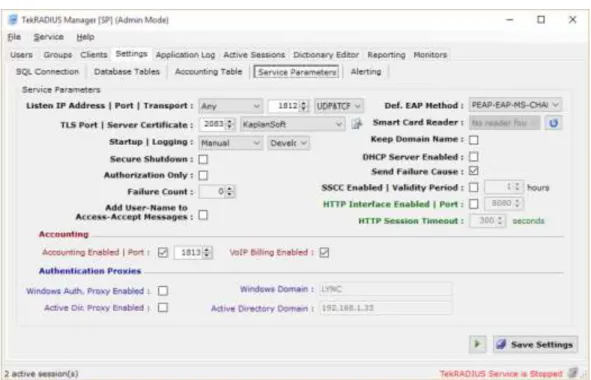Open the Def. EAP Method dropdown
Viewport: 591px width, 380px height.
tap(515, 105)
